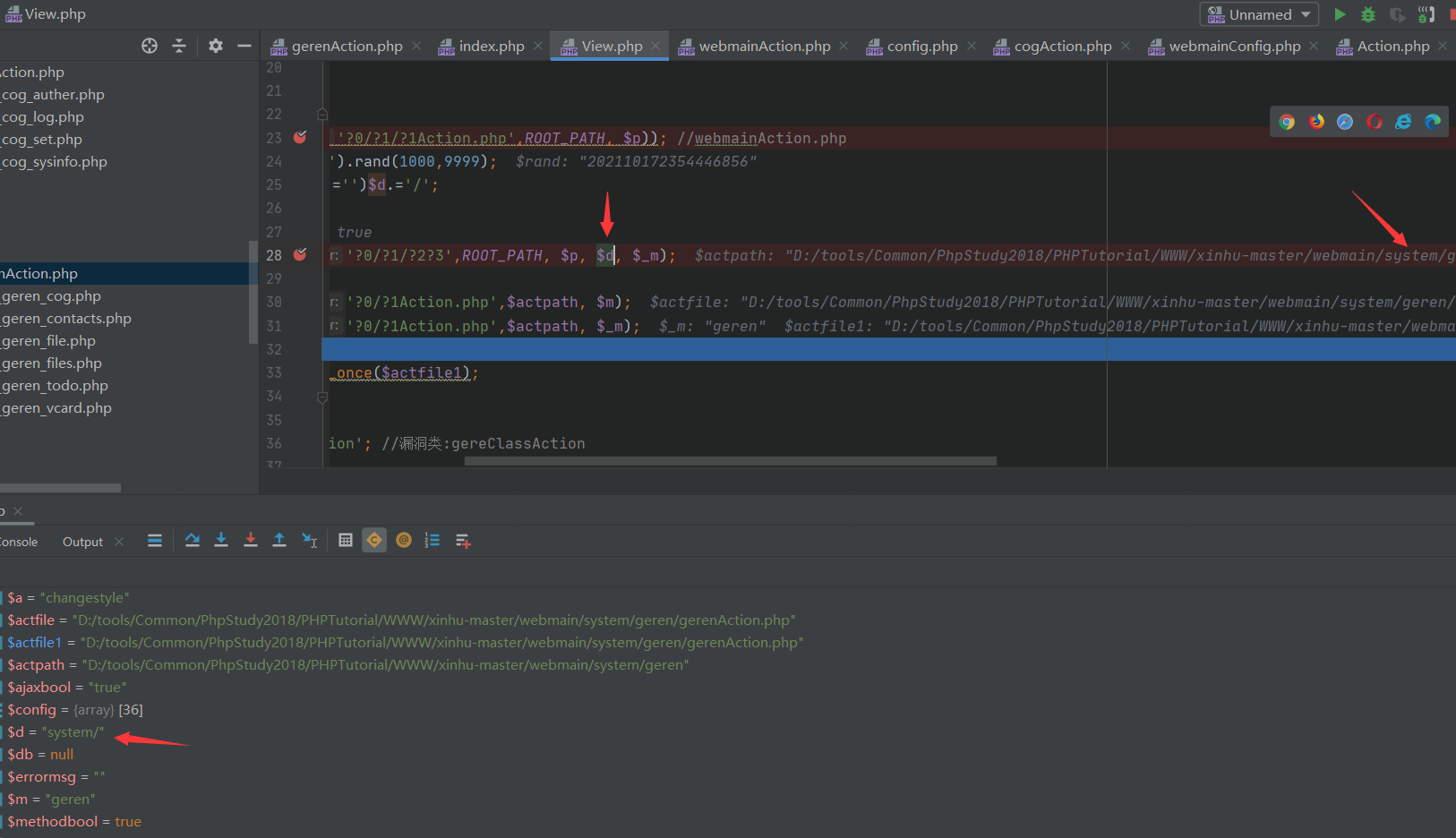Screen dimensions: 1456x838
Task: Close the Output debug tab
Action: point(119,542)
